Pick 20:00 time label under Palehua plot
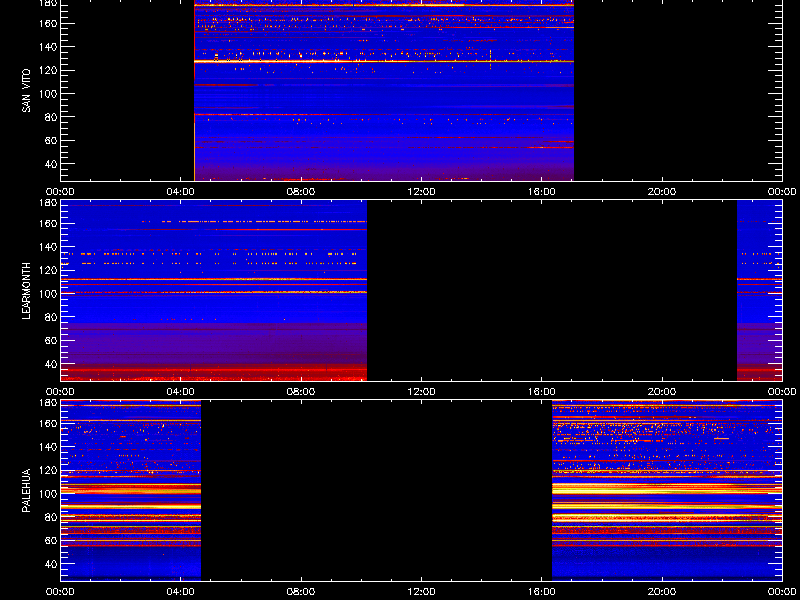 click(x=662, y=592)
